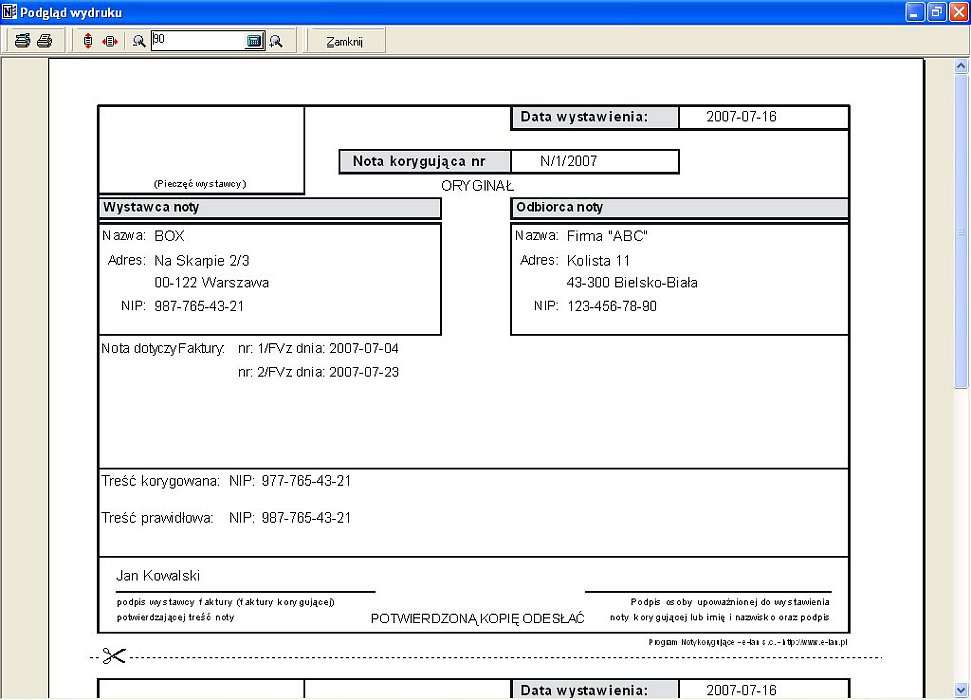The width and height of the screenshot is (971, 700).
Task: Zoom out with the magnifier left of the zoom field
Action: click(x=139, y=41)
